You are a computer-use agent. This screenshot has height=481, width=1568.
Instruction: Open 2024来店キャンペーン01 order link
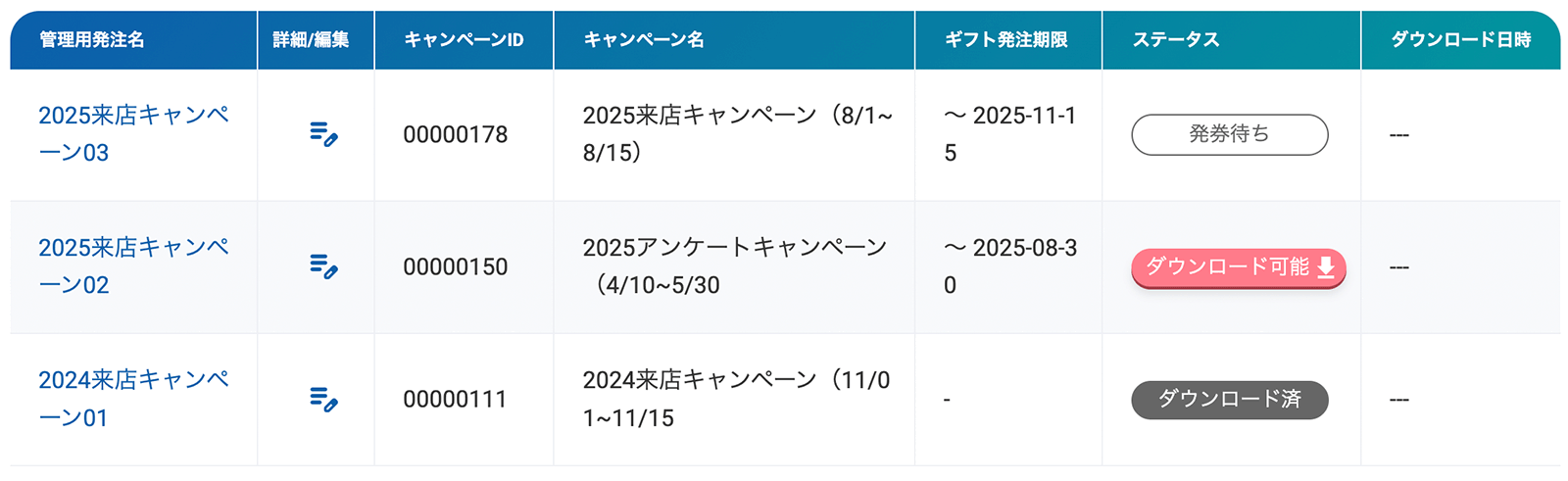pyautogui.click(x=133, y=399)
